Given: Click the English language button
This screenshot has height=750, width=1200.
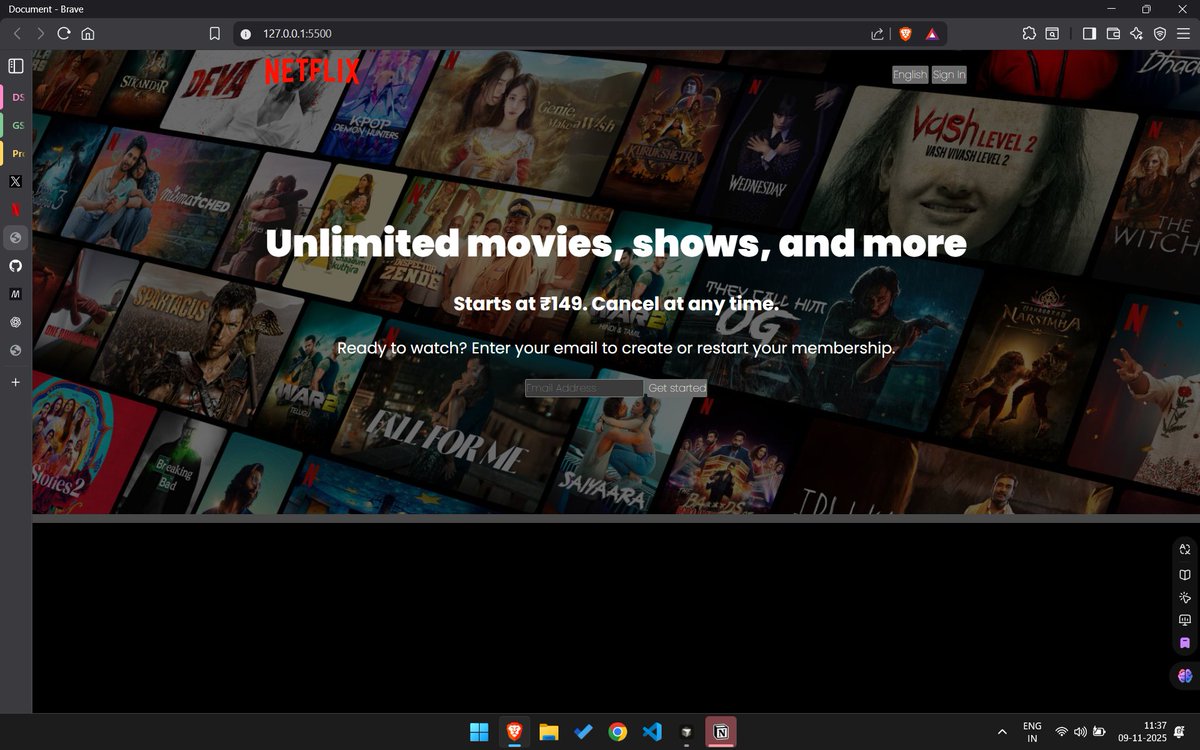Looking at the screenshot, I should 910,74.
